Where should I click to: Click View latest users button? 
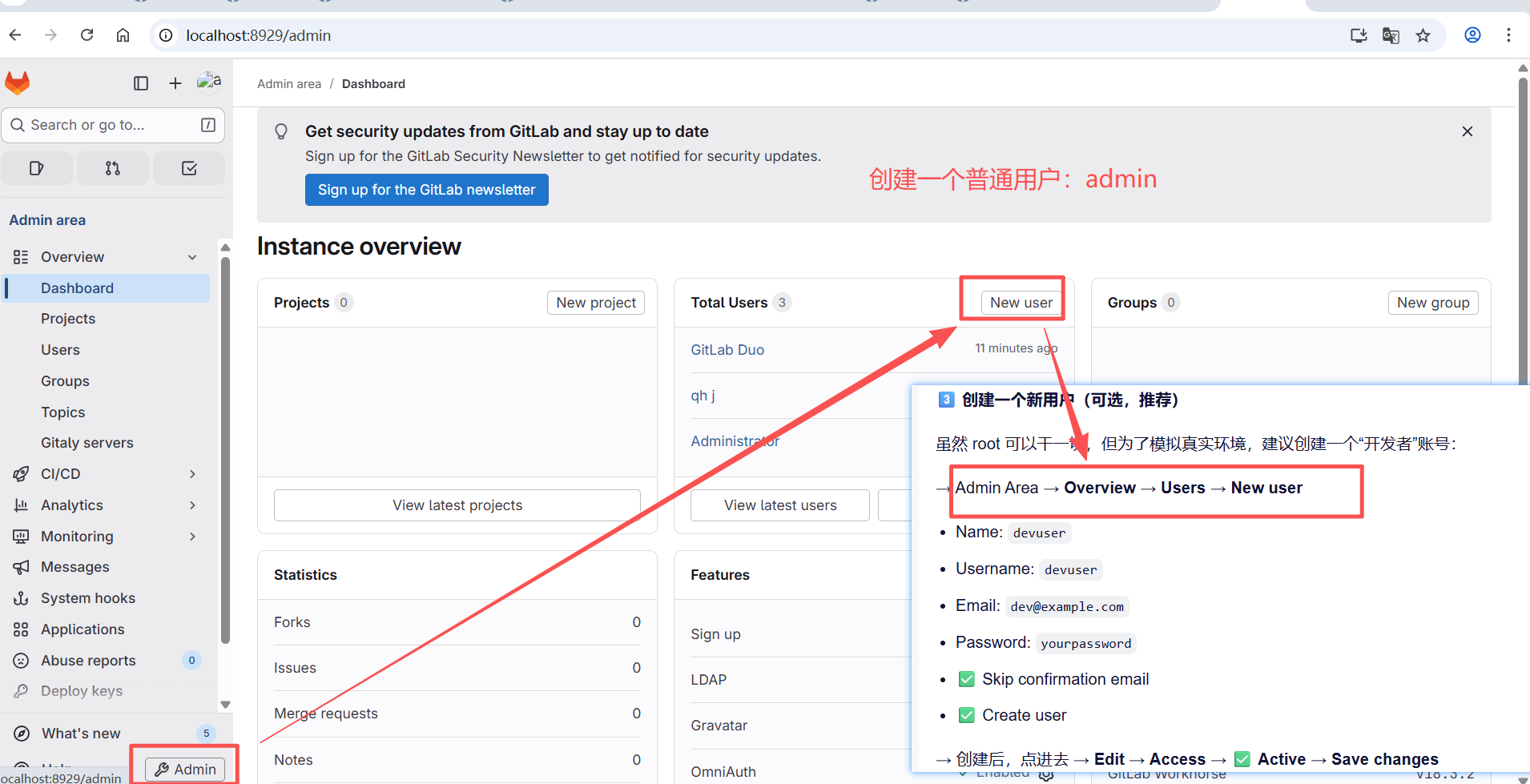tap(780, 505)
